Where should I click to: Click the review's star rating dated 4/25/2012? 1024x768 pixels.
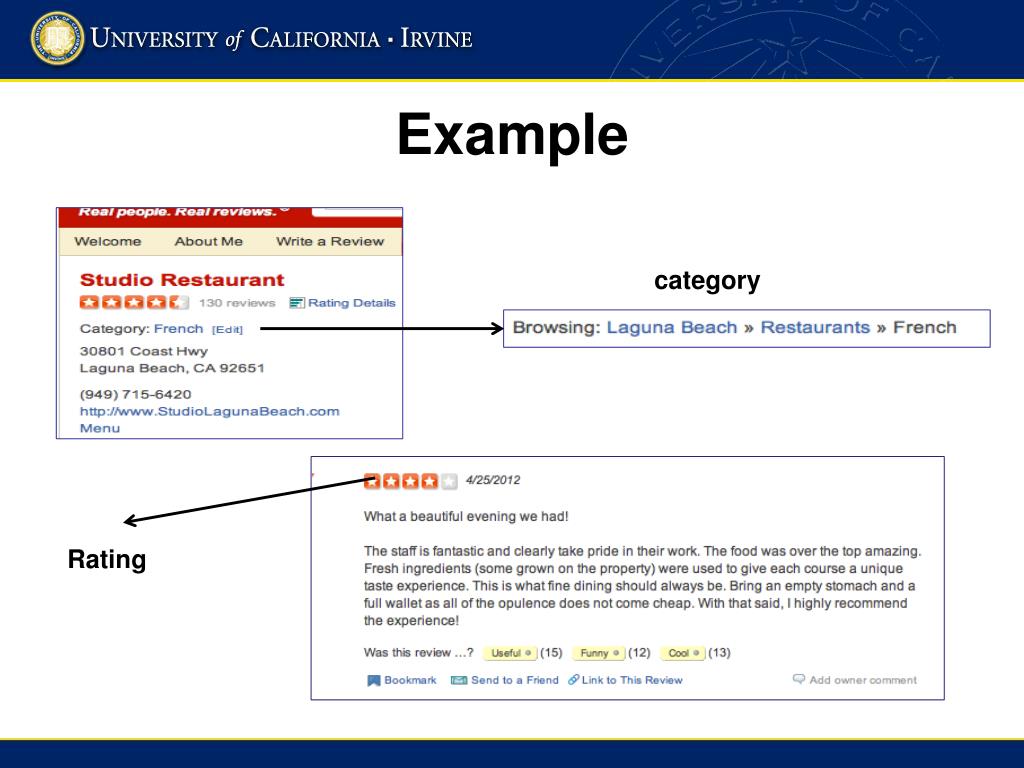(410, 481)
